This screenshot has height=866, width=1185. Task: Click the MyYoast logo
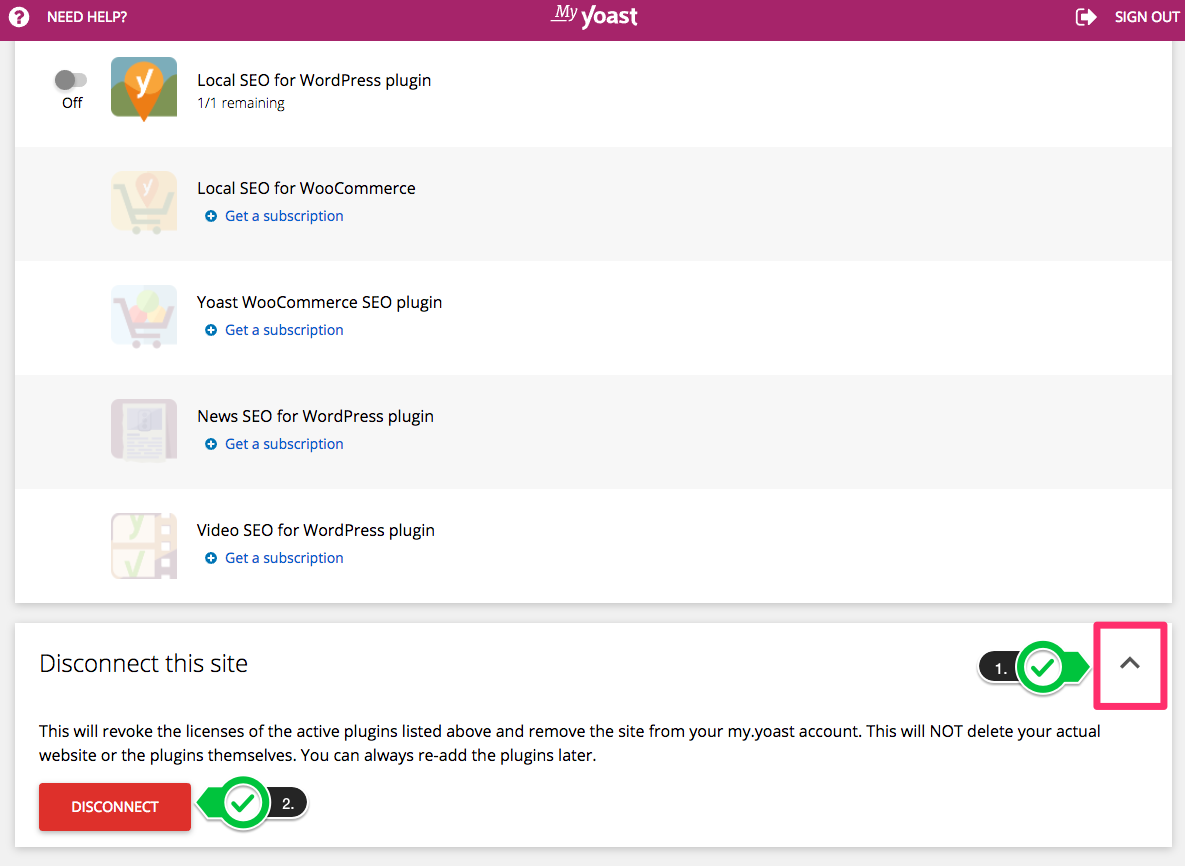click(x=594, y=16)
